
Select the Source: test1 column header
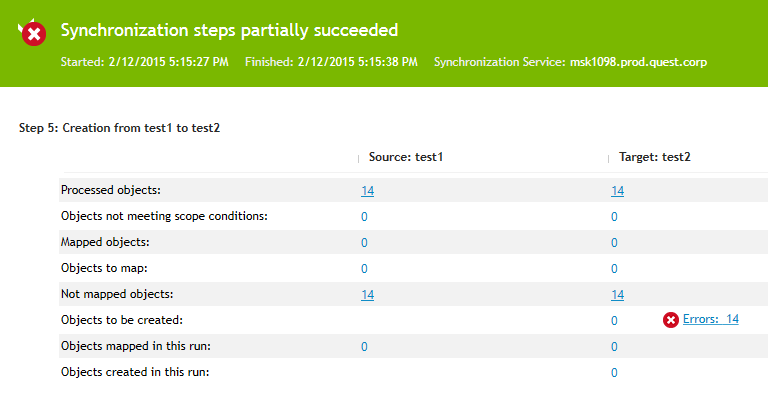coord(406,157)
